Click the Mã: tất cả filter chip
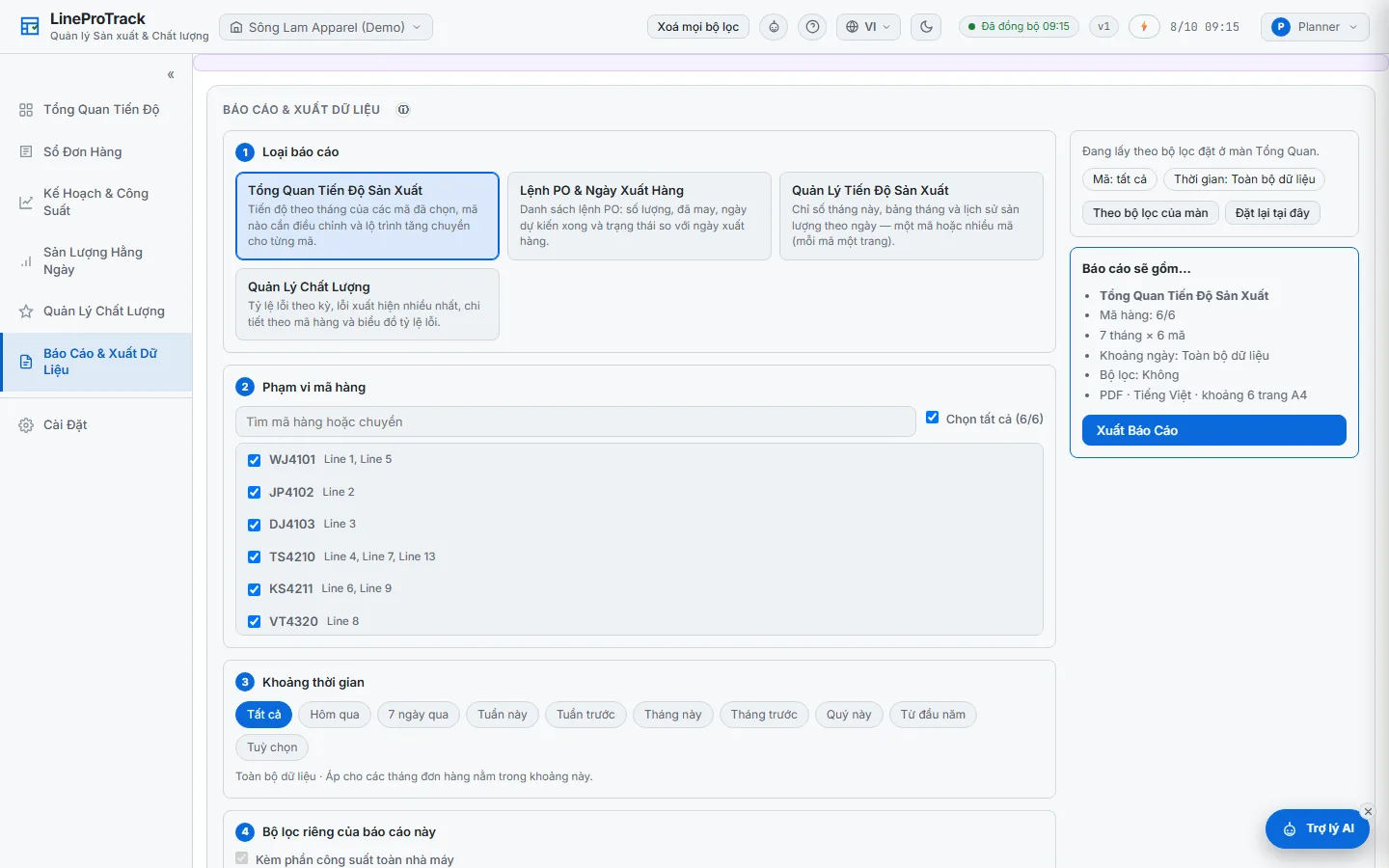 coord(1120,179)
